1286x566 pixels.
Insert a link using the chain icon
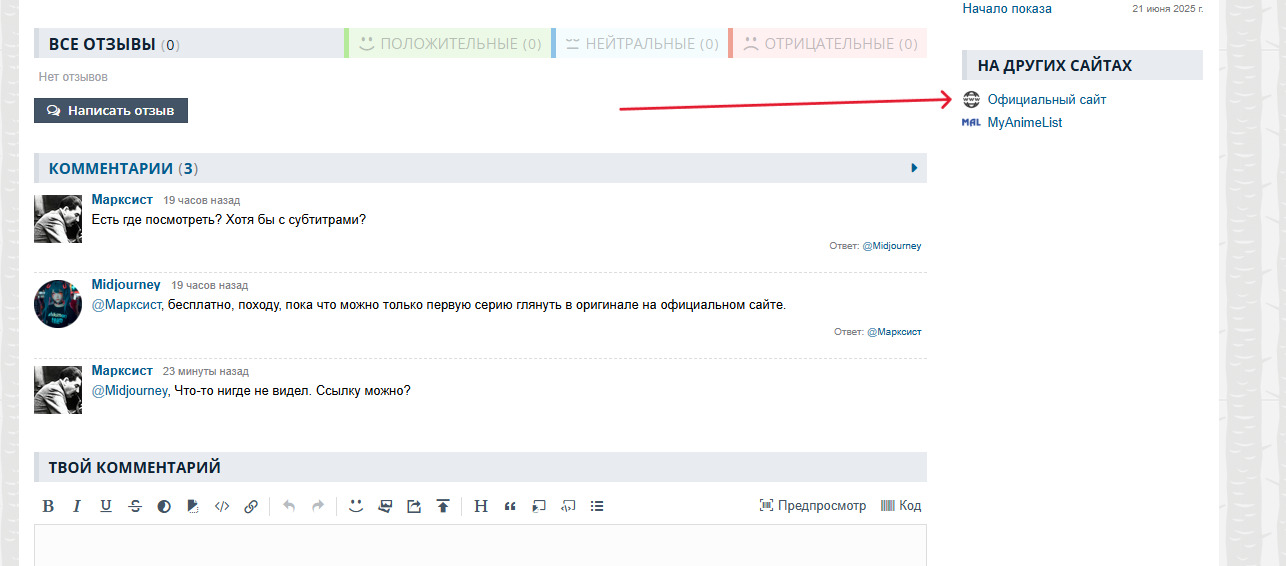251,506
